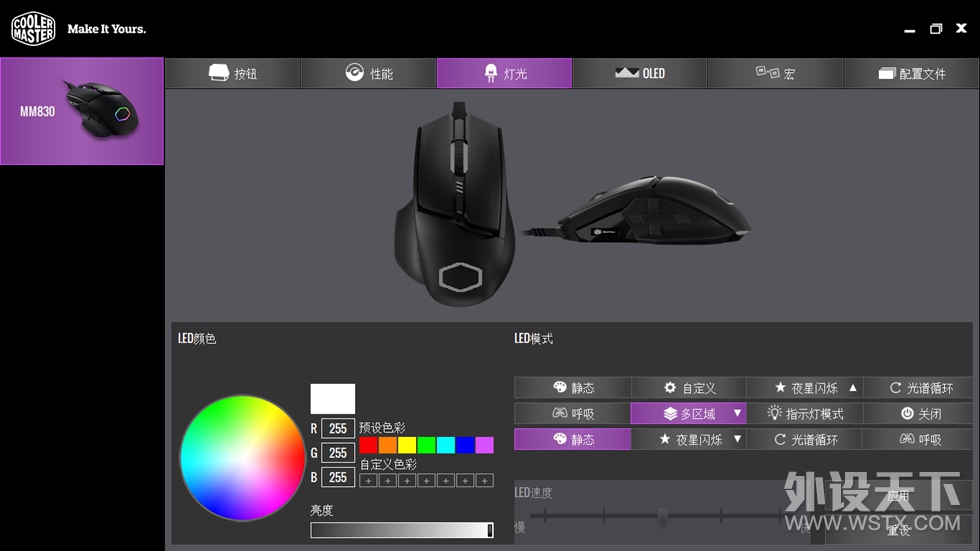Screen dimensions: 980x551
Task: Select 光谱循环 spectrum cycle in top row
Action: tap(921, 388)
